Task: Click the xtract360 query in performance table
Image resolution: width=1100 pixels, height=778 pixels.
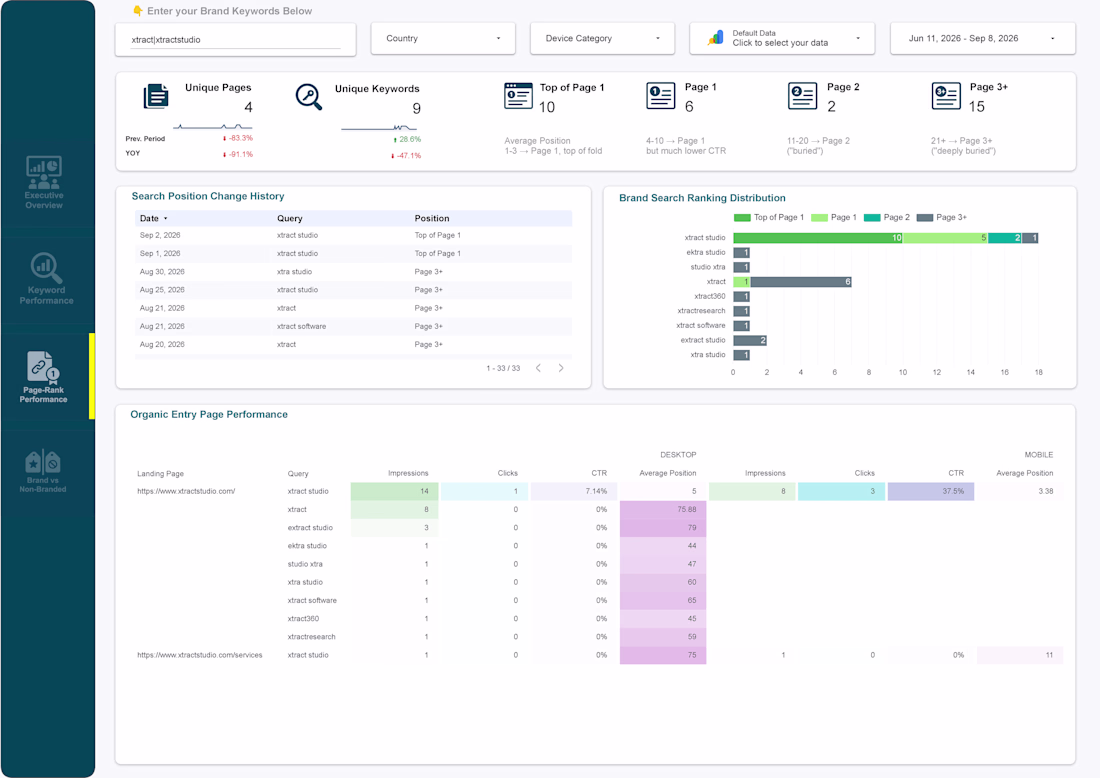Action: pyautogui.click(x=303, y=619)
